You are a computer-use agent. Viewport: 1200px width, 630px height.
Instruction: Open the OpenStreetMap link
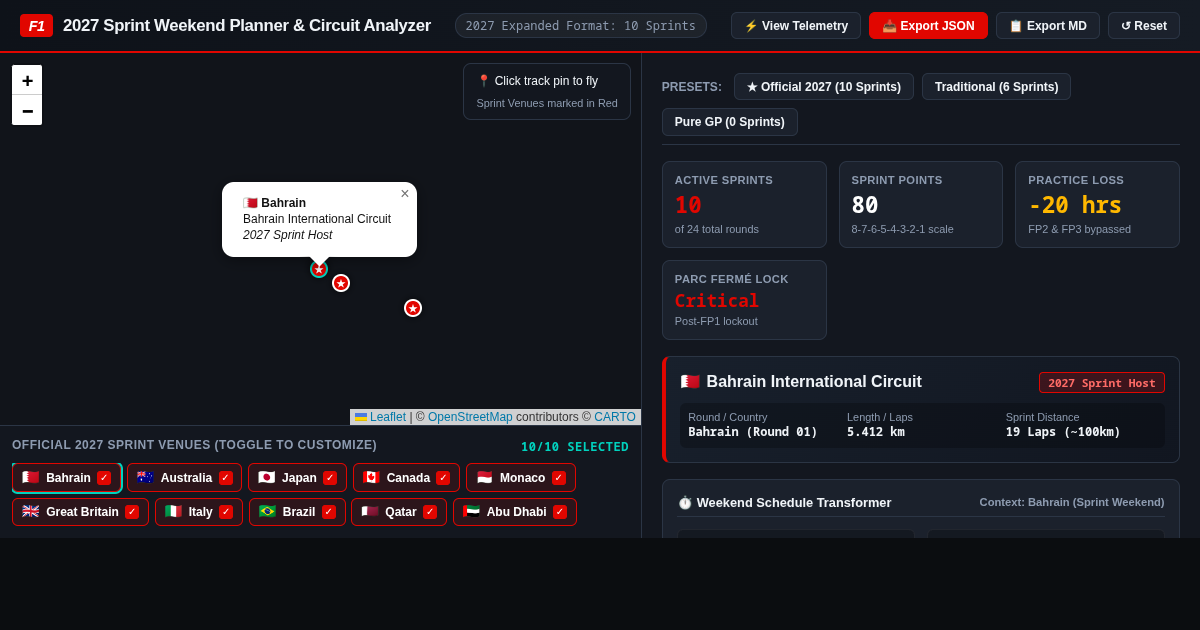pyautogui.click(x=470, y=417)
